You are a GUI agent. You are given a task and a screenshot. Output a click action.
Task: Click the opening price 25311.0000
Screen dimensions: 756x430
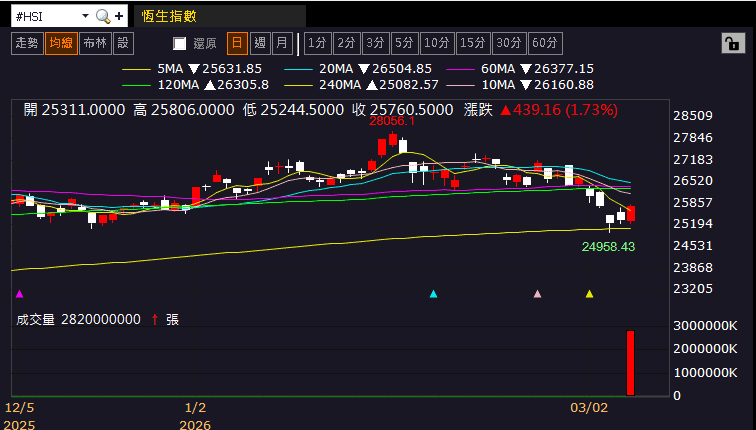pos(83,110)
